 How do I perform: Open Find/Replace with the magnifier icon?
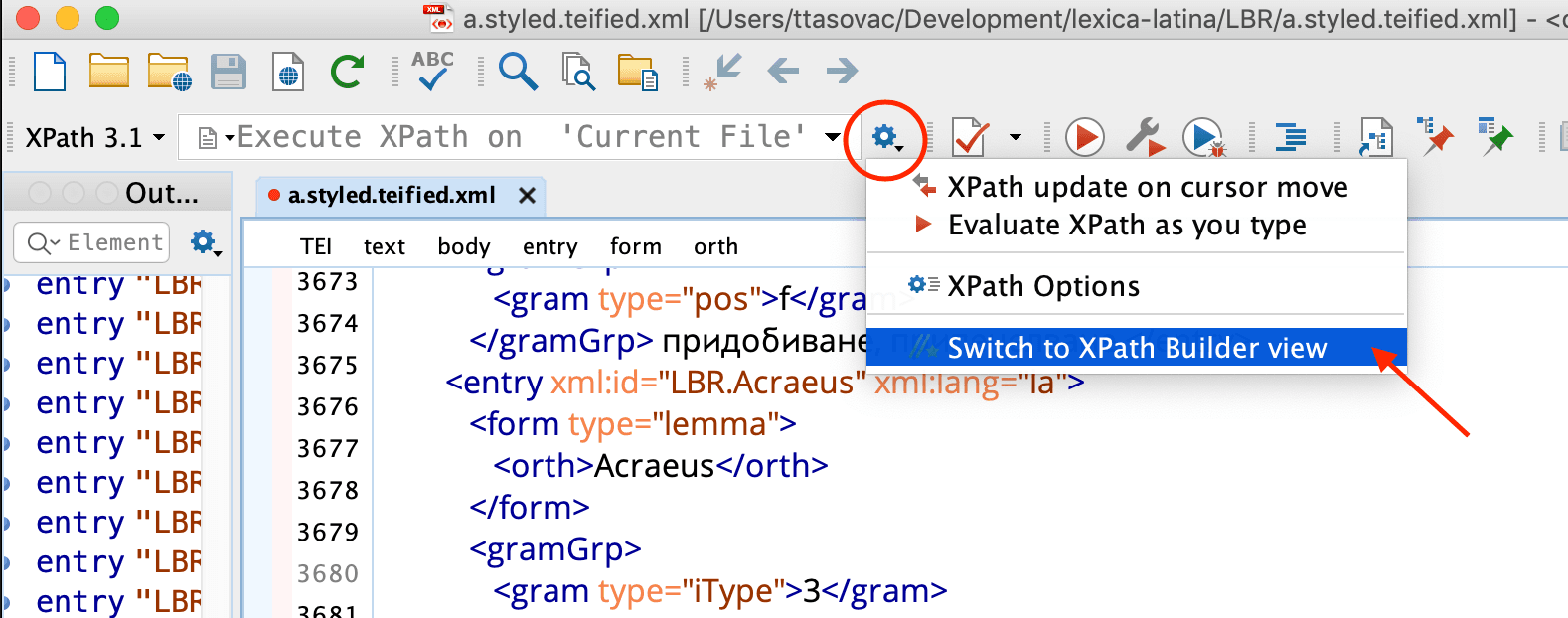coord(518,72)
